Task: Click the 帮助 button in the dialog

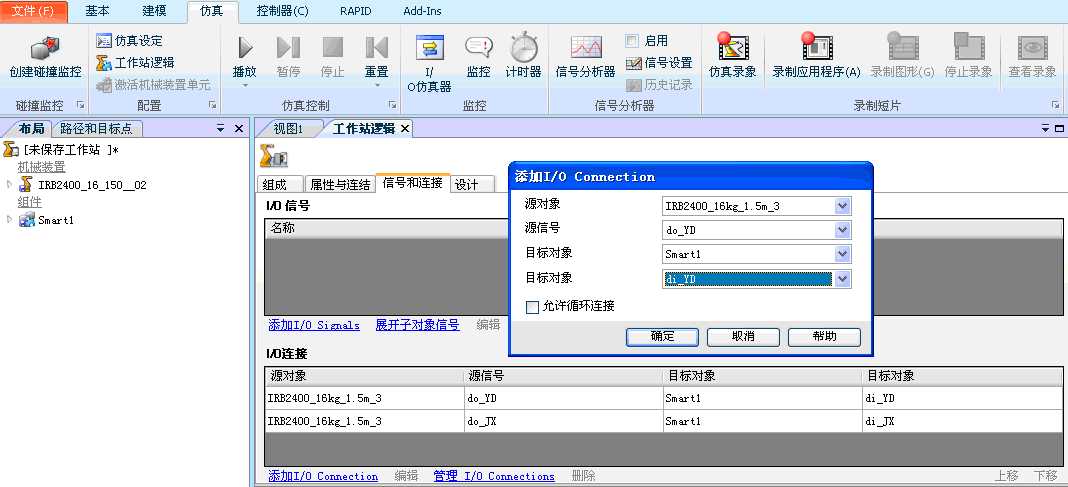Action: tap(824, 336)
